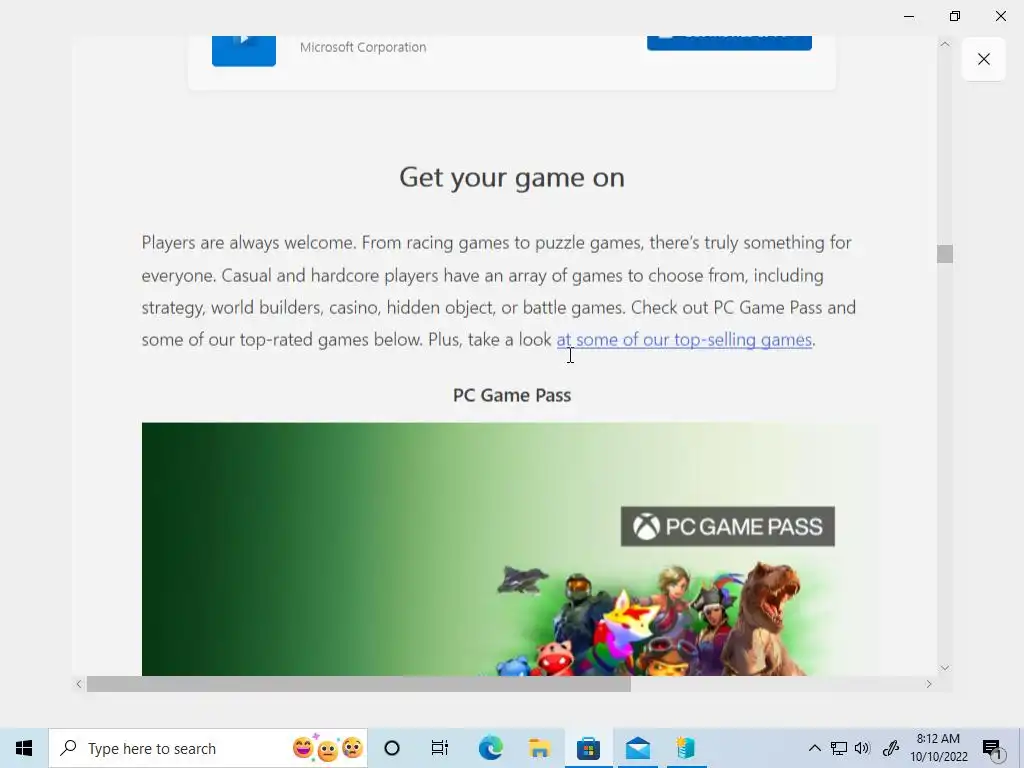The width and height of the screenshot is (1024, 768).
Task: Open Mail app from taskbar
Action: (637, 748)
